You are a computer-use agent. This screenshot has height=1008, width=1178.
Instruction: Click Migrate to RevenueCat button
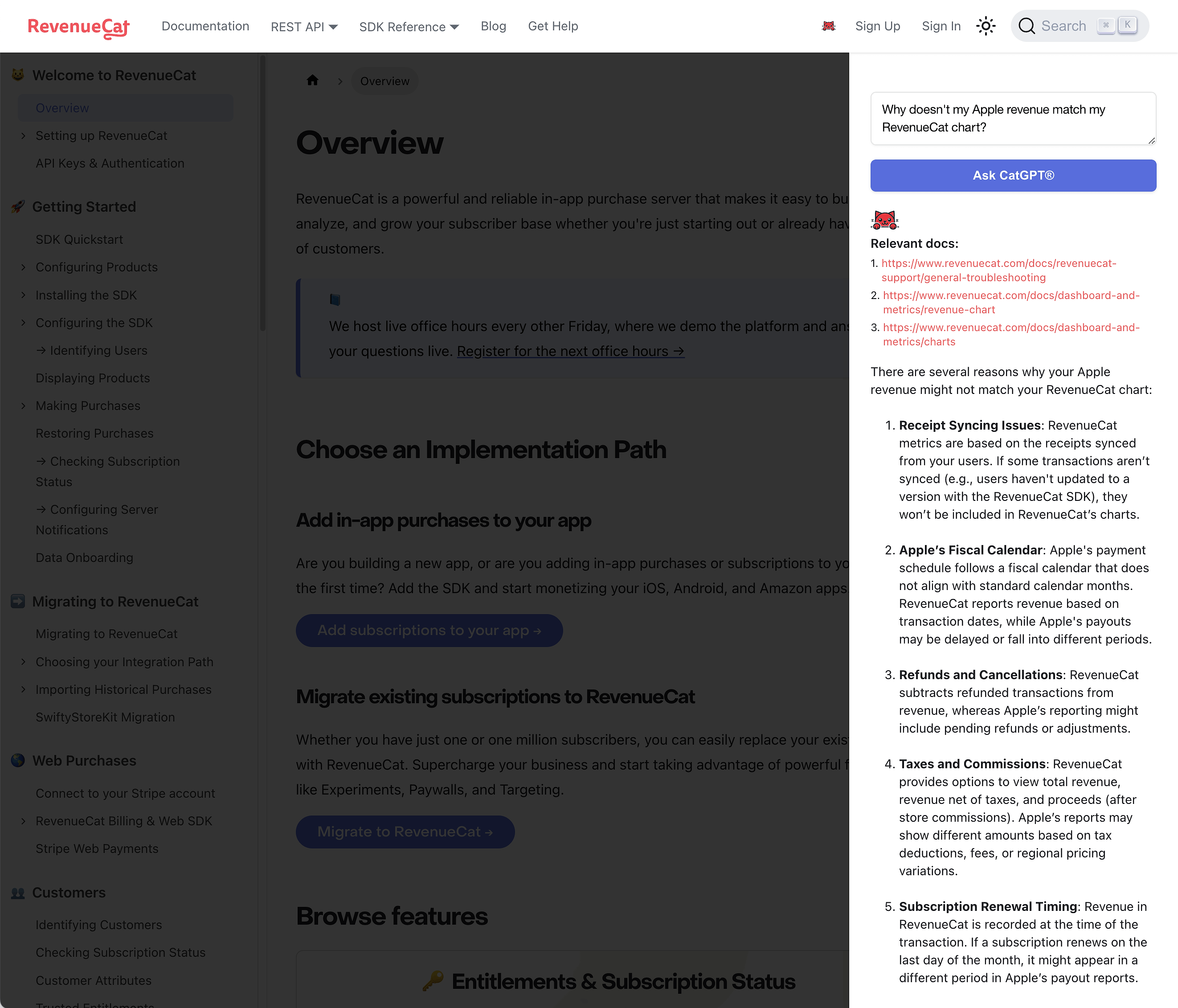pyautogui.click(x=405, y=832)
